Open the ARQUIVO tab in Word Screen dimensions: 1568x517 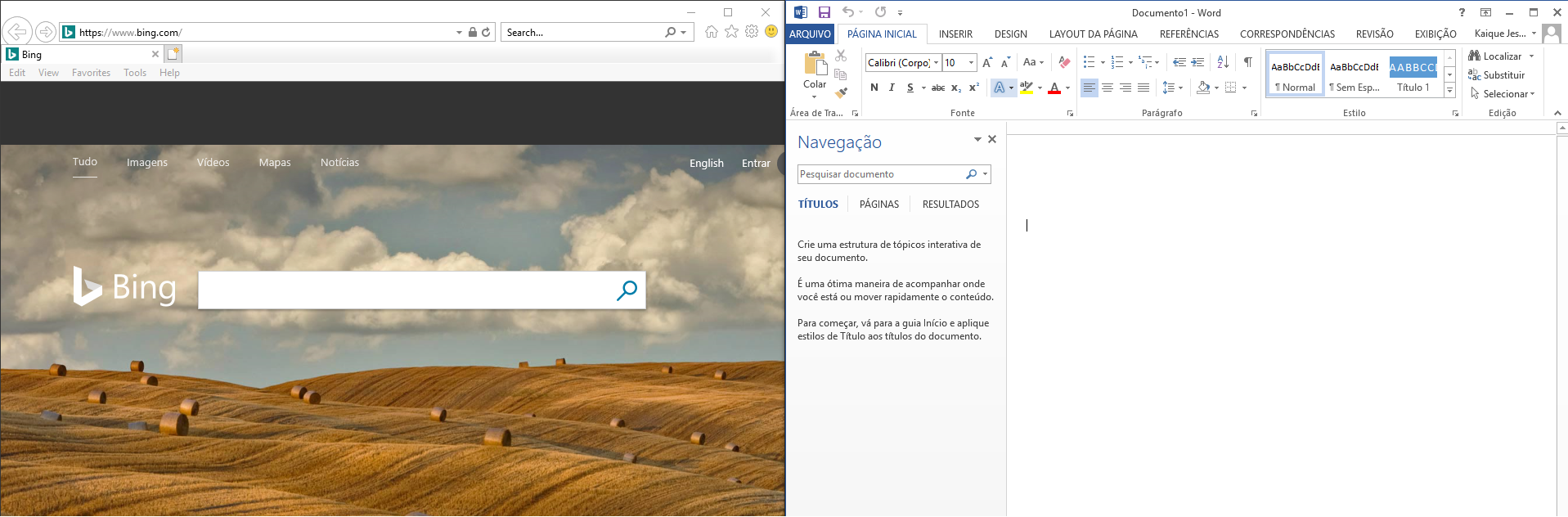[x=810, y=34]
